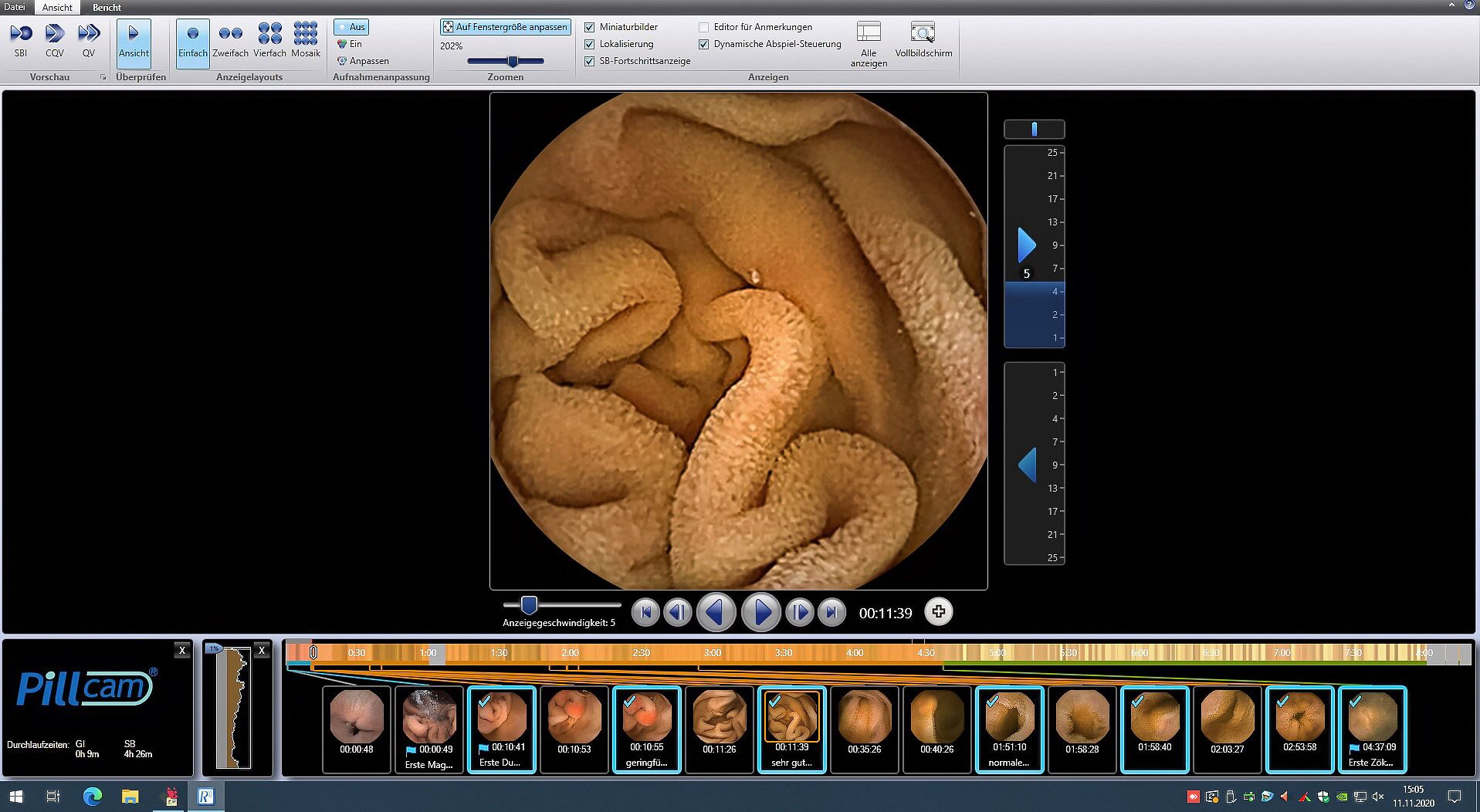Image resolution: width=1480 pixels, height=812 pixels.
Task: Click the Zoomen zoom slider
Action: (512, 61)
